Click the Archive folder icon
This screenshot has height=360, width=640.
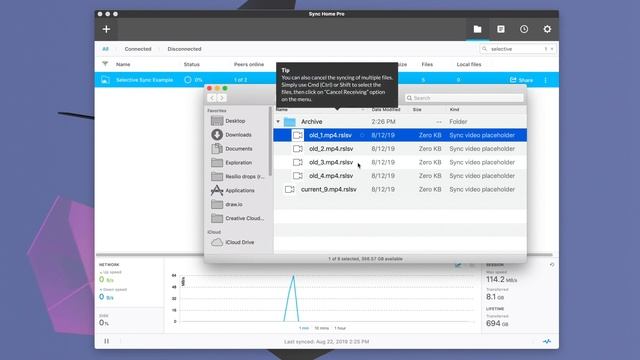(289, 122)
